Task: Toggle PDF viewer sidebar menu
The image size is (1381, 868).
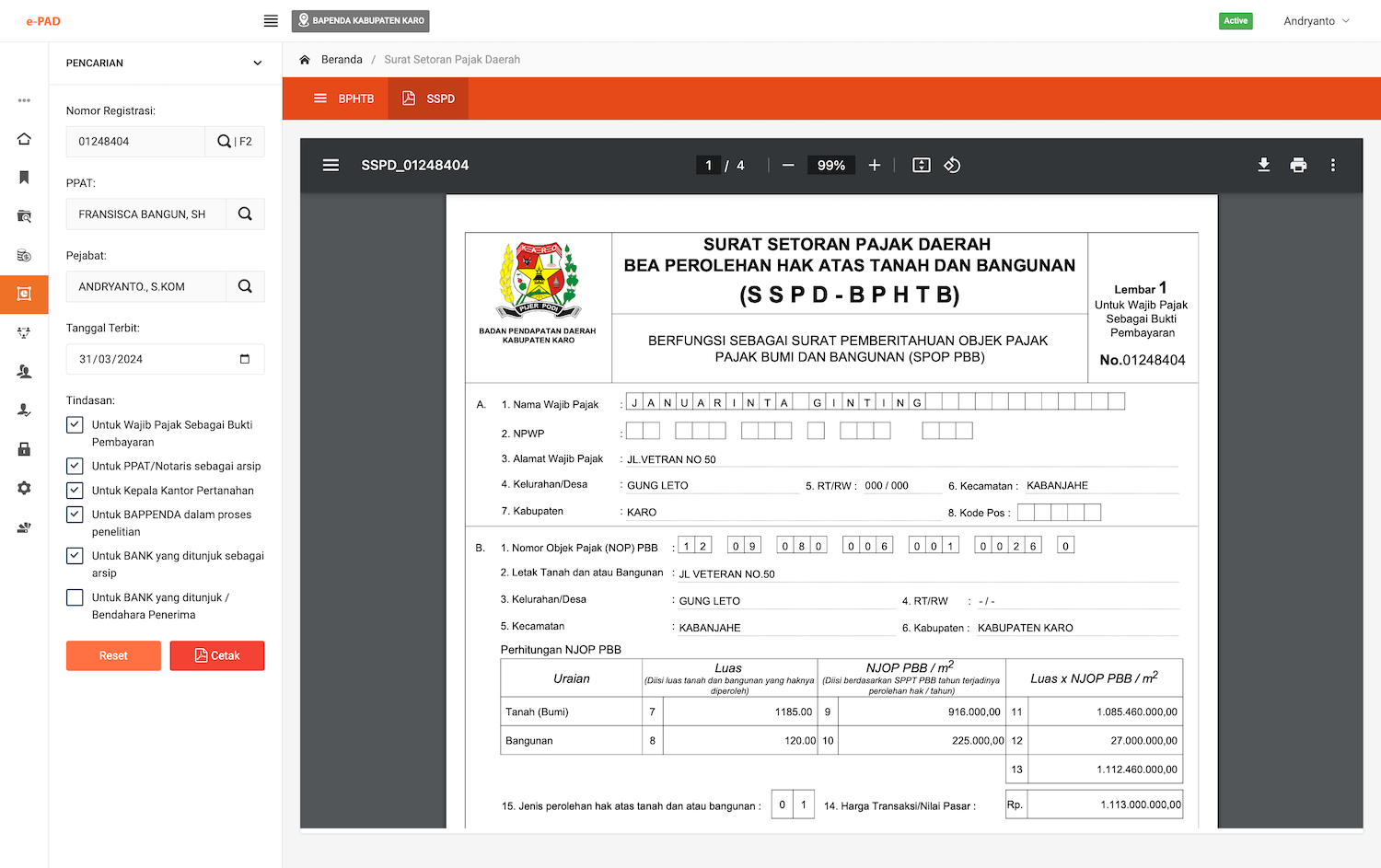Action: pyautogui.click(x=331, y=165)
